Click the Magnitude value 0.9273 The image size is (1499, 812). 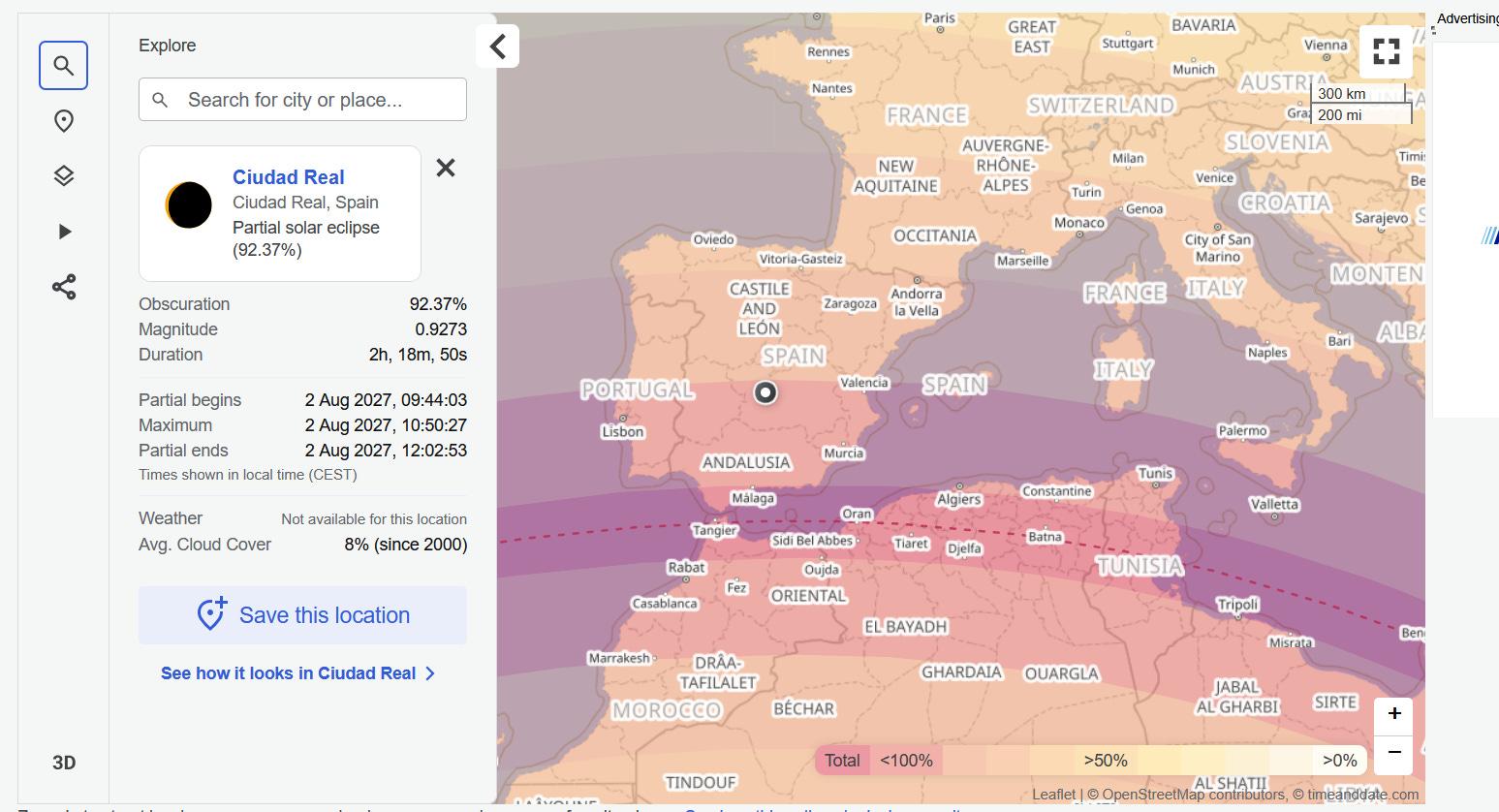tap(441, 329)
